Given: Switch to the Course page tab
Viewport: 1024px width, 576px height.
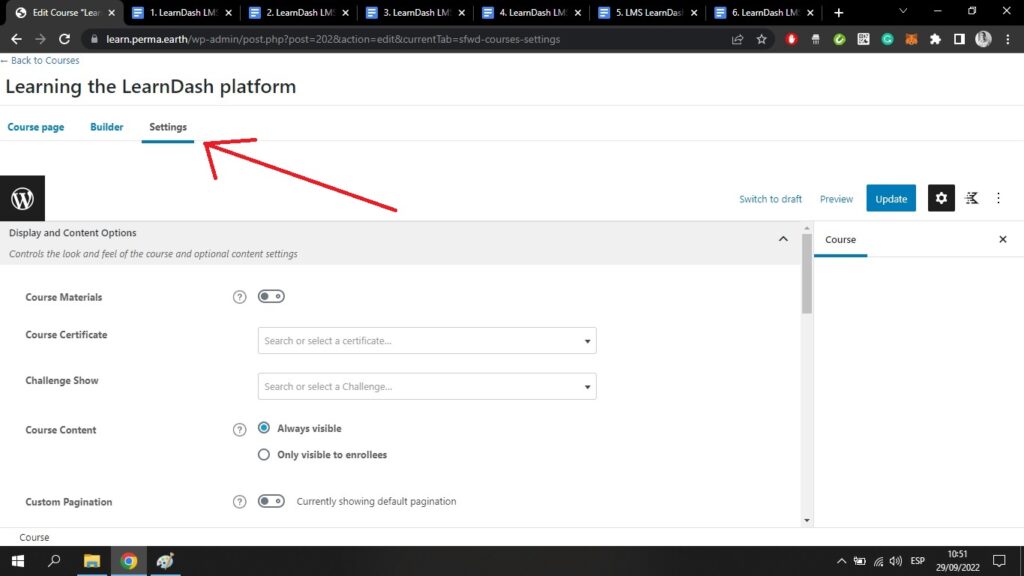Looking at the screenshot, I should (x=36, y=127).
